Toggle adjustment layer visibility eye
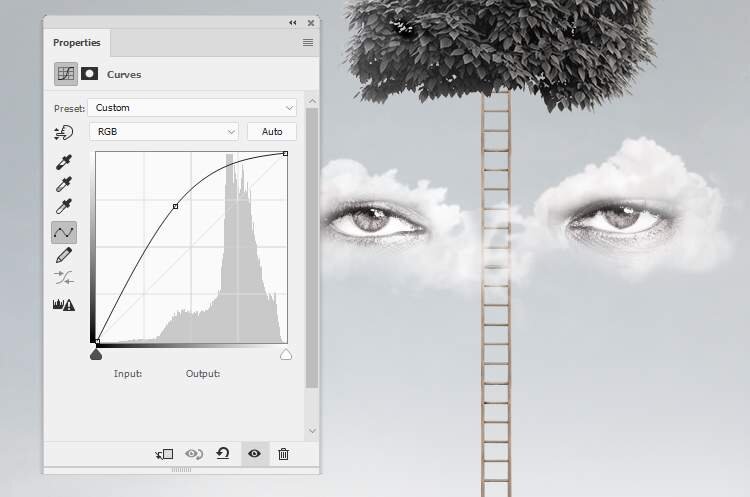The image size is (750, 497). pyautogui.click(x=254, y=453)
